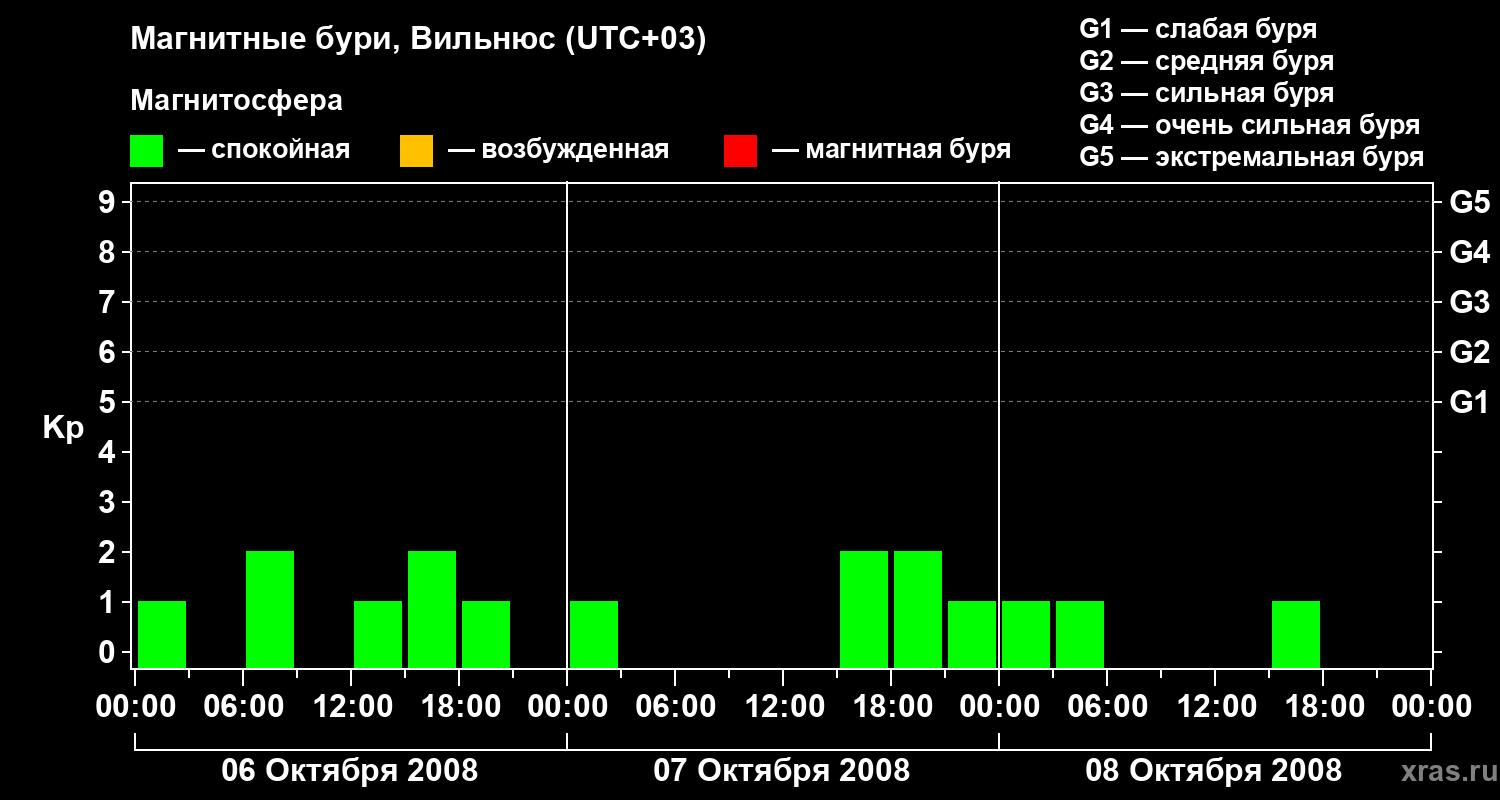Select the 06 October 06:00–09:00 Kp 2 bar
The width and height of the screenshot is (1500, 800).
pos(270,609)
